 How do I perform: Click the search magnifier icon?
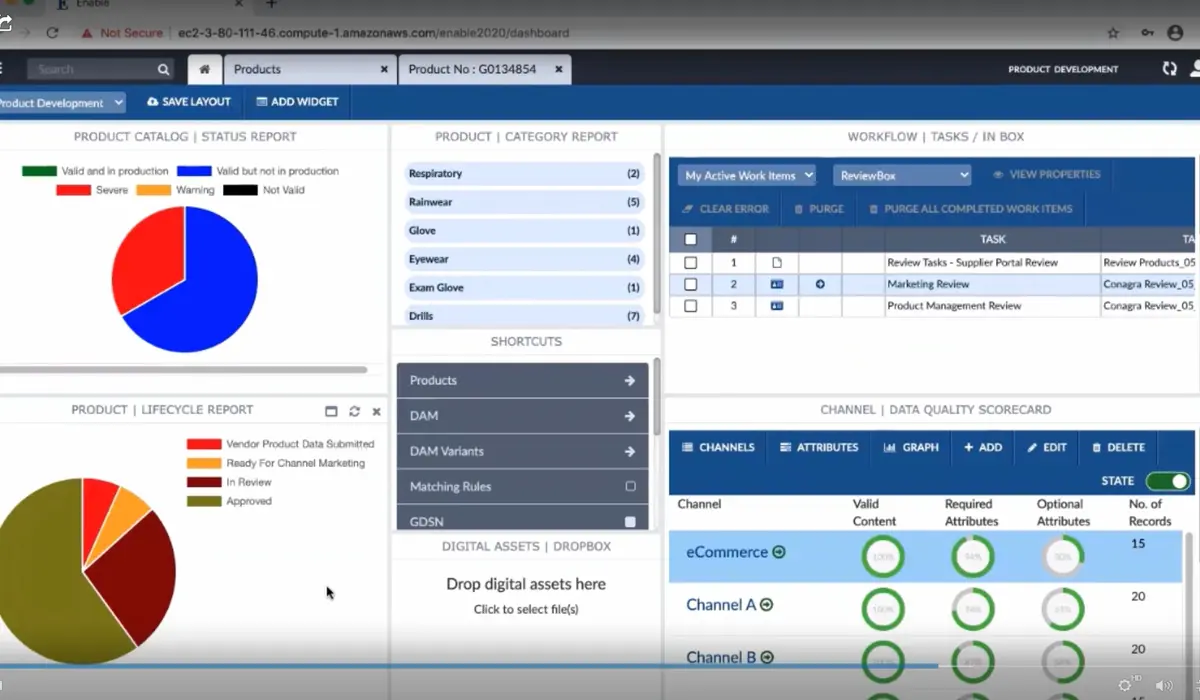pos(163,69)
